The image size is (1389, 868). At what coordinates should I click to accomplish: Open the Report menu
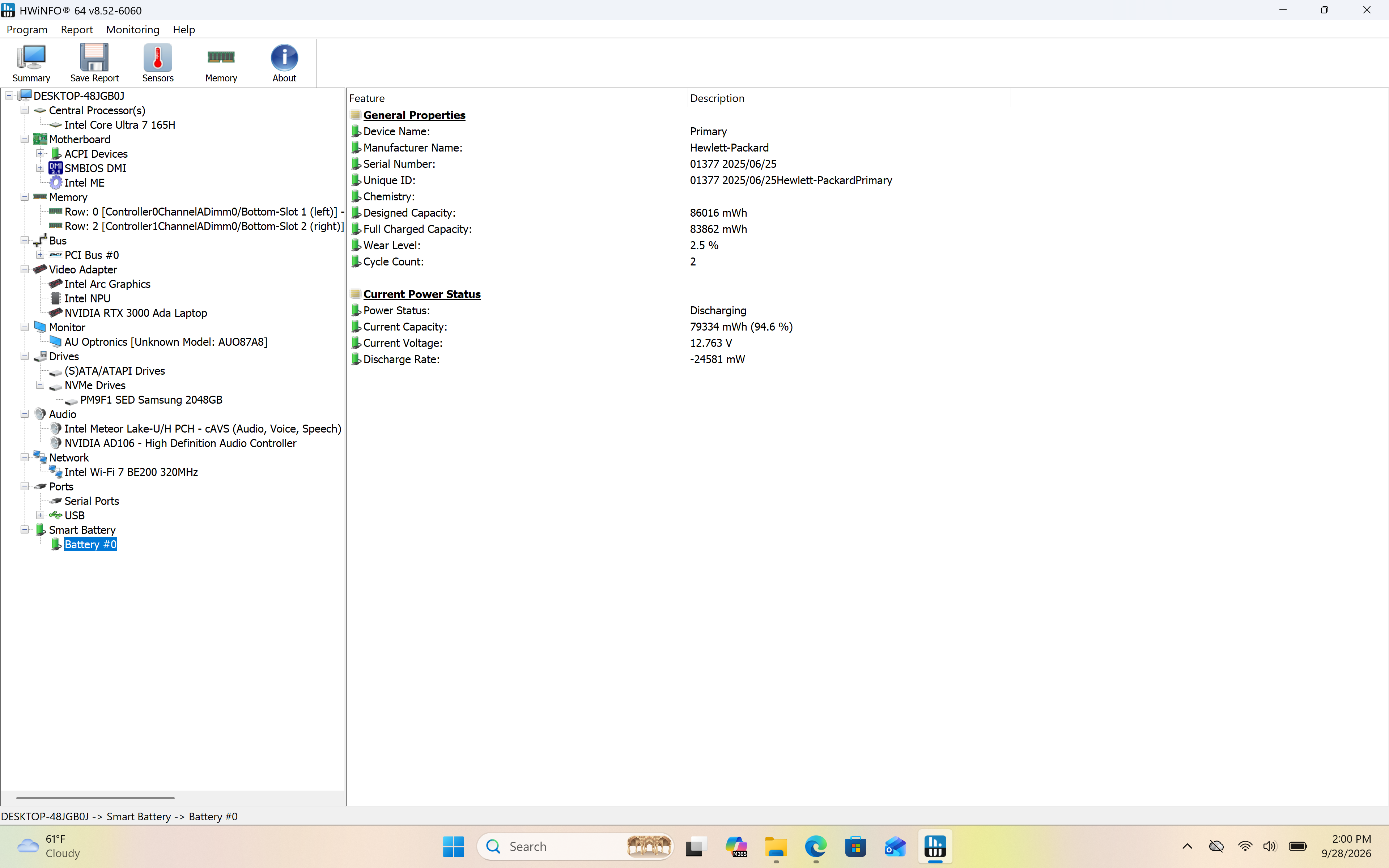76,29
